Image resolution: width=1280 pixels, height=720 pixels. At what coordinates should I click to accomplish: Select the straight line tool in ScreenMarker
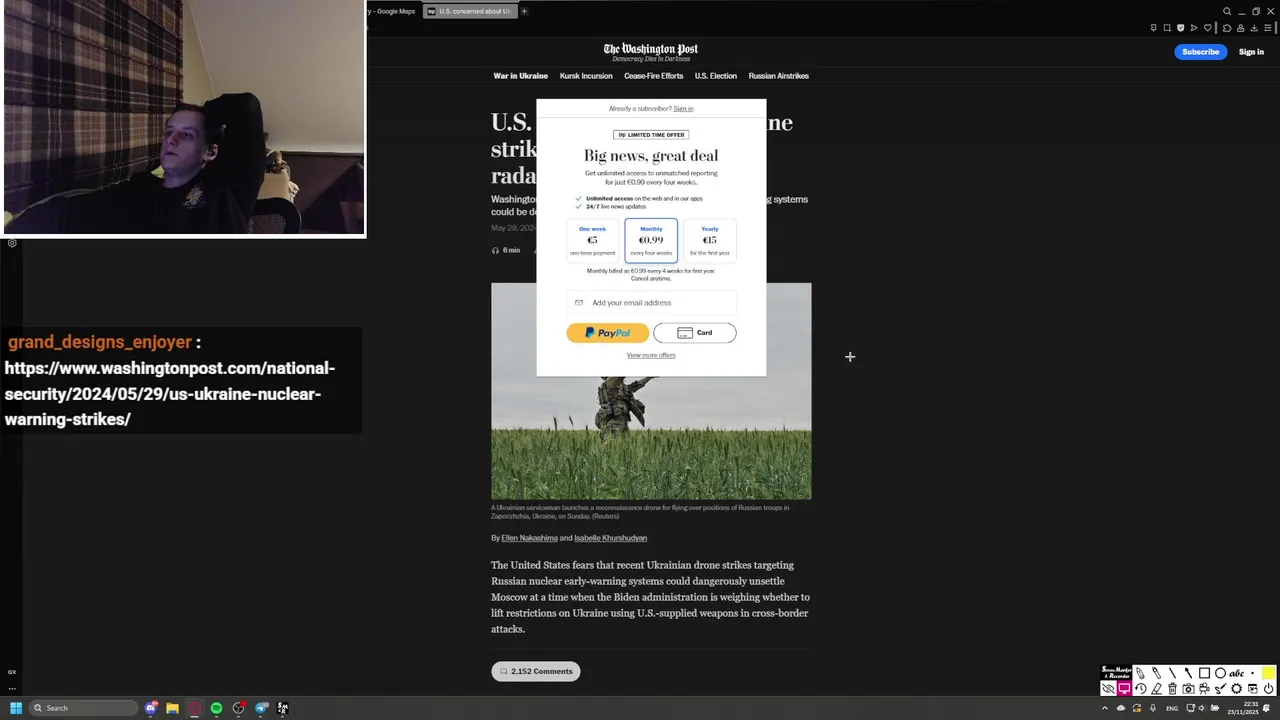1172,673
